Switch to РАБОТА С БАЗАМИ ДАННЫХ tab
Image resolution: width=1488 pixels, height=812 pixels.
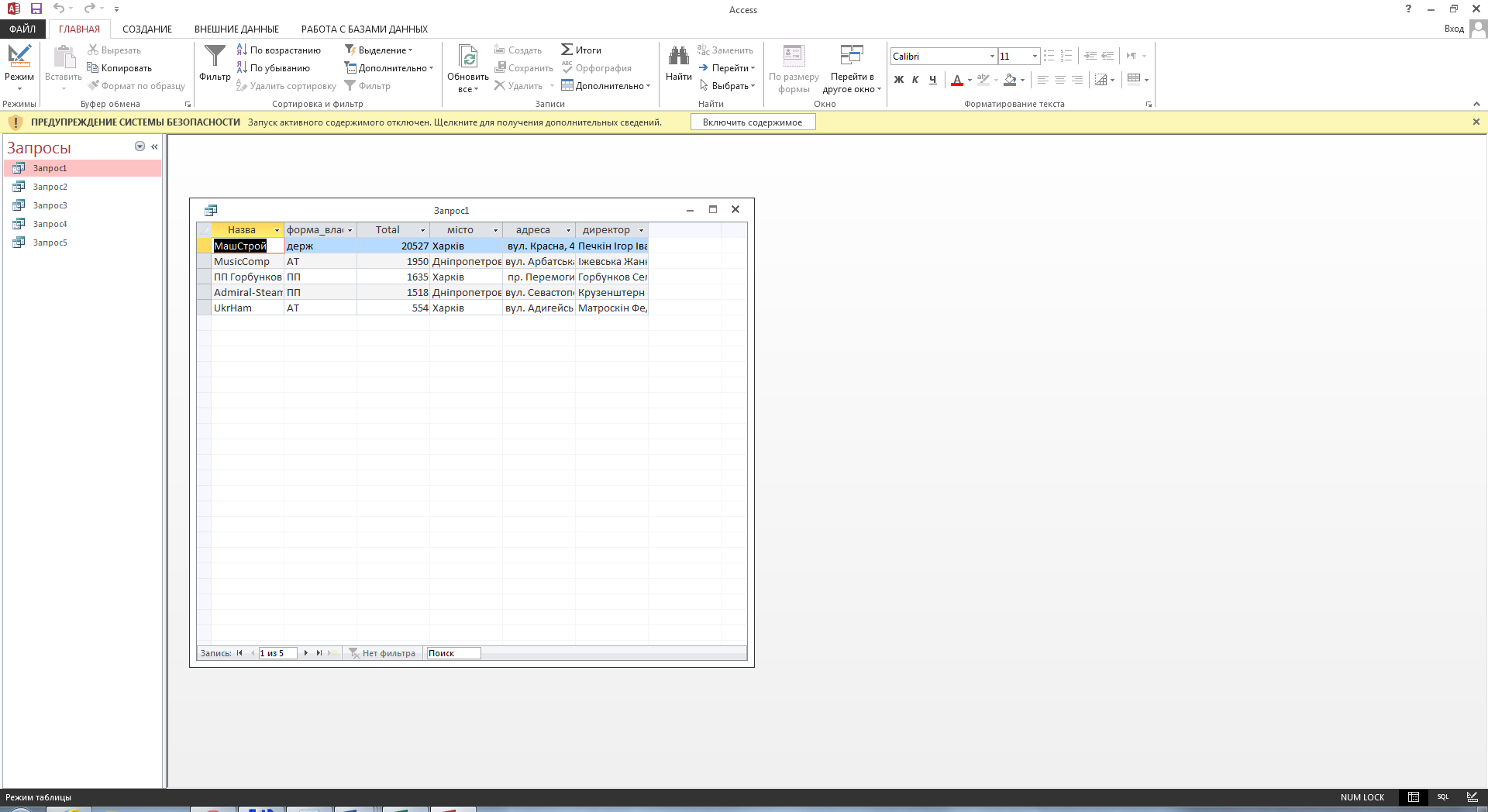pyautogui.click(x=364, y=29)
